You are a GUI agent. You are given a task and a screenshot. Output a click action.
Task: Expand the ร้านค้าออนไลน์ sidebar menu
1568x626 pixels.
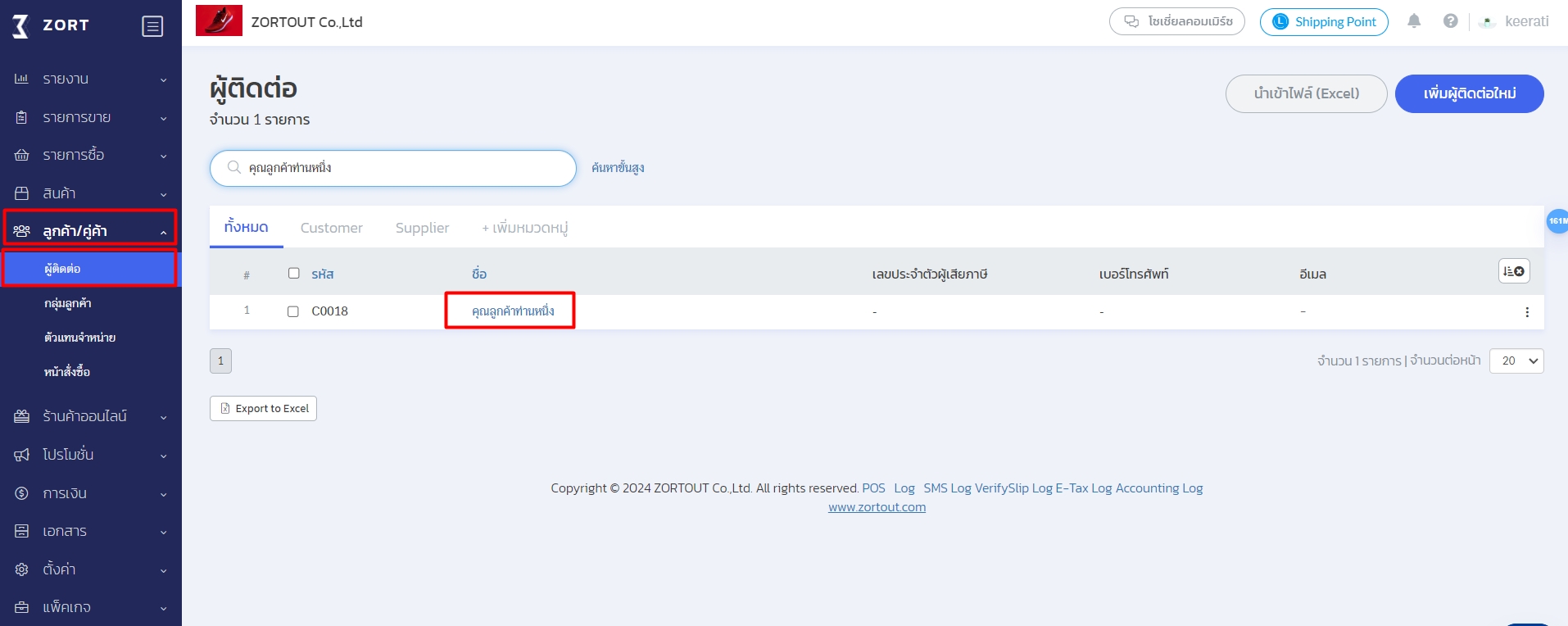[x=90, y=416]
